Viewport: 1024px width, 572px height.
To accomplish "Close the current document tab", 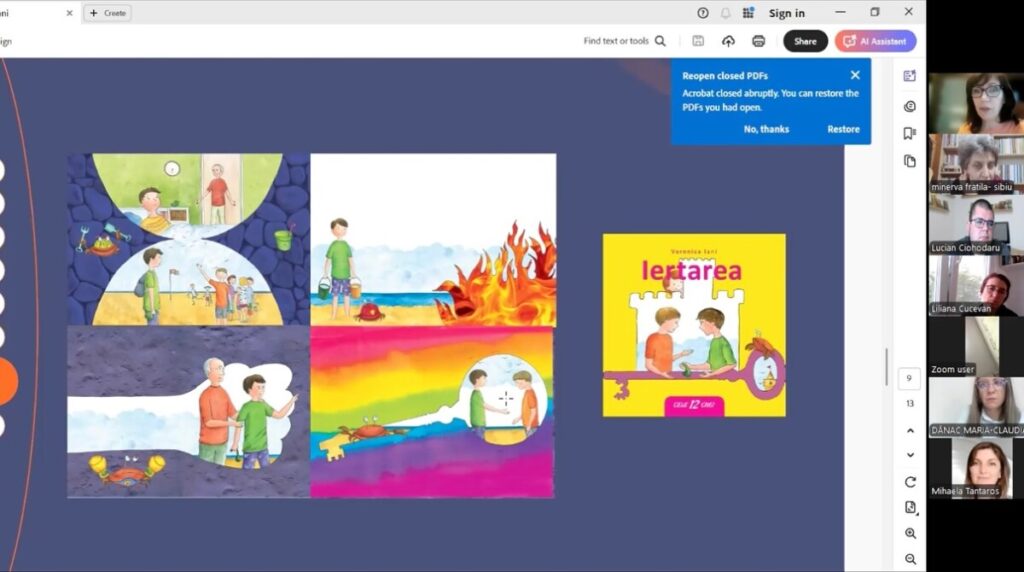I will (x=69, y=13).
